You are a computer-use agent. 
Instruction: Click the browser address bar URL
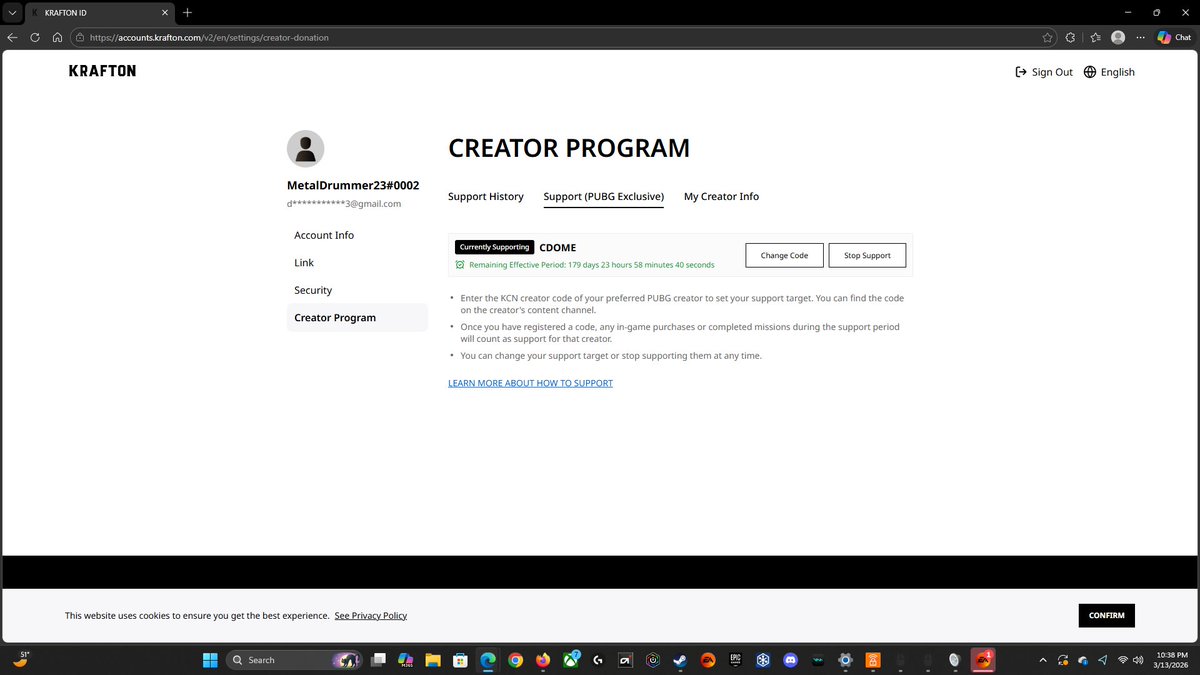point(209,37)
